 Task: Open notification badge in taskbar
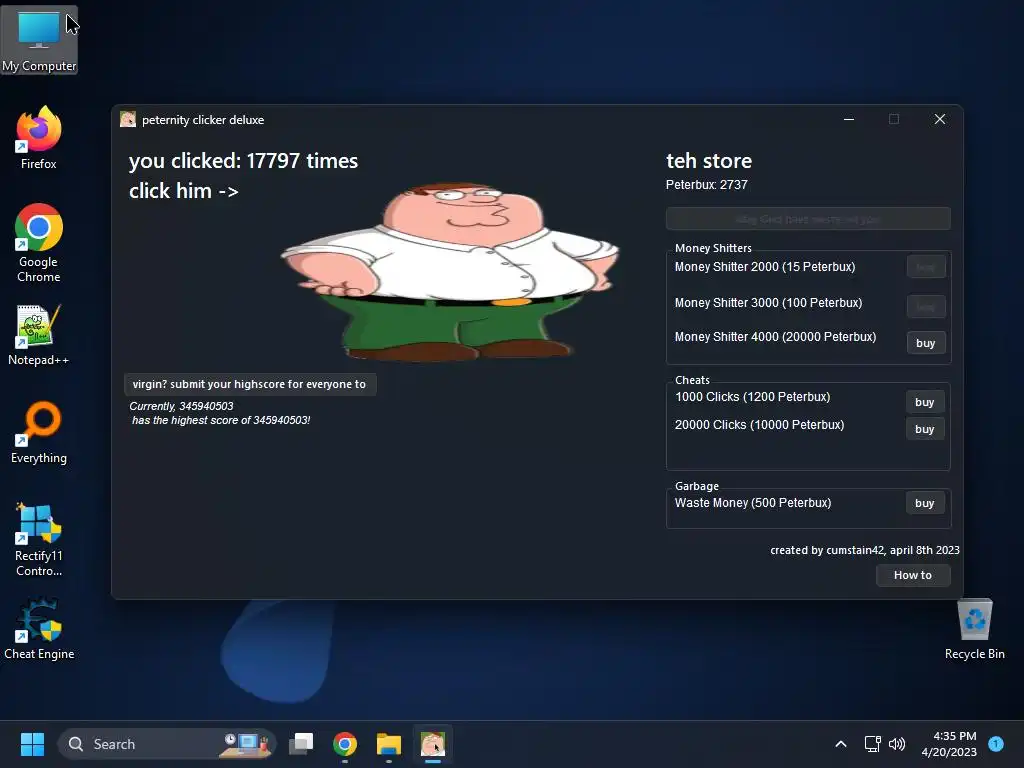click(996, 744)
